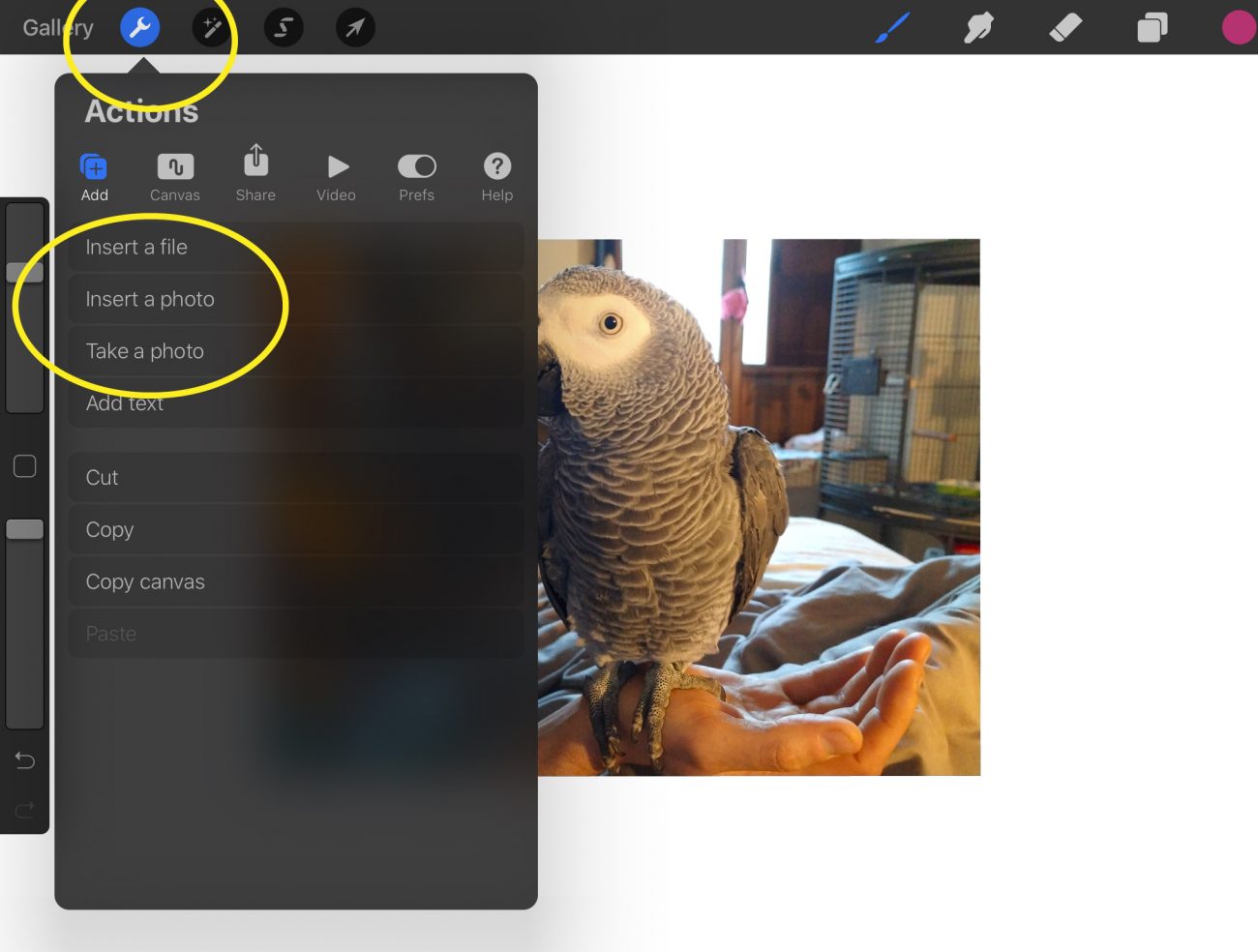1258x952 pixels.
Task: Choose the Smudge finger tool
Action: [978, 28]
